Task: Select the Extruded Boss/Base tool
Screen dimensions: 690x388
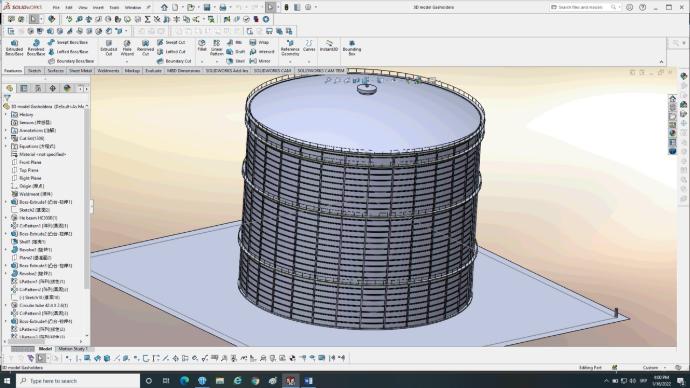Action: 14,48
